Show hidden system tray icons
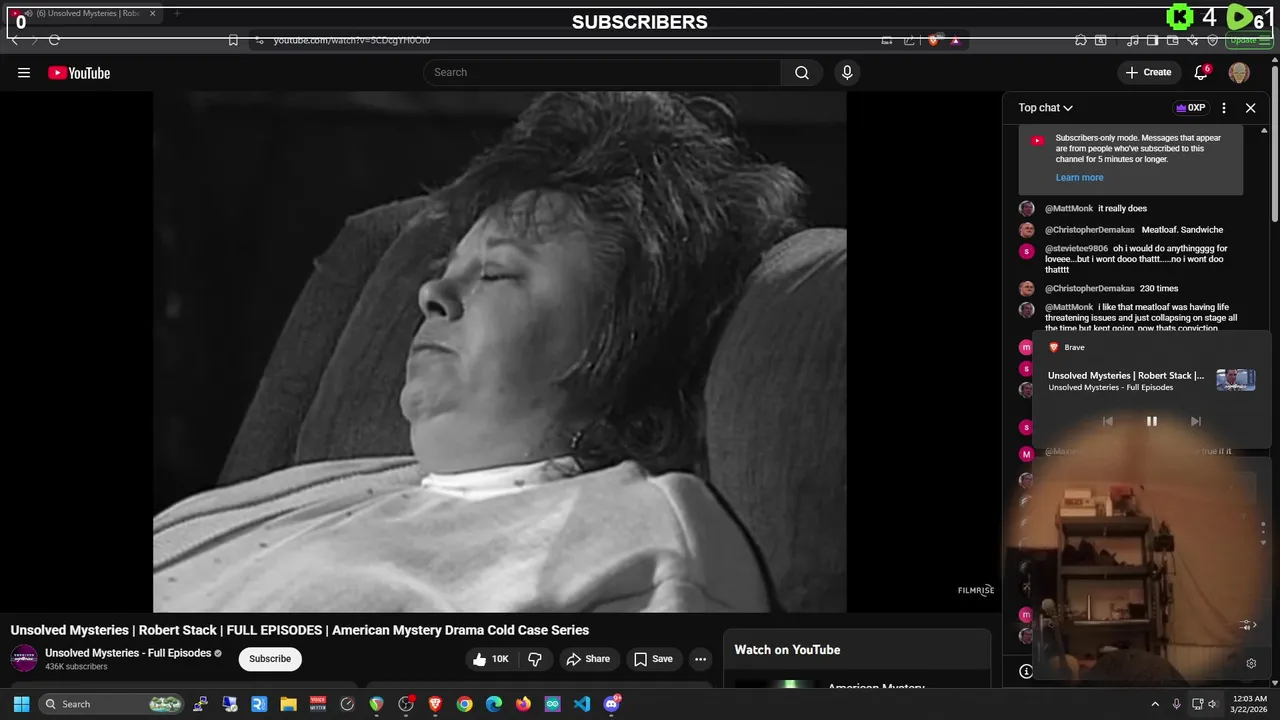Viewport: 1280px width, 720px height. pos(1155,704)
